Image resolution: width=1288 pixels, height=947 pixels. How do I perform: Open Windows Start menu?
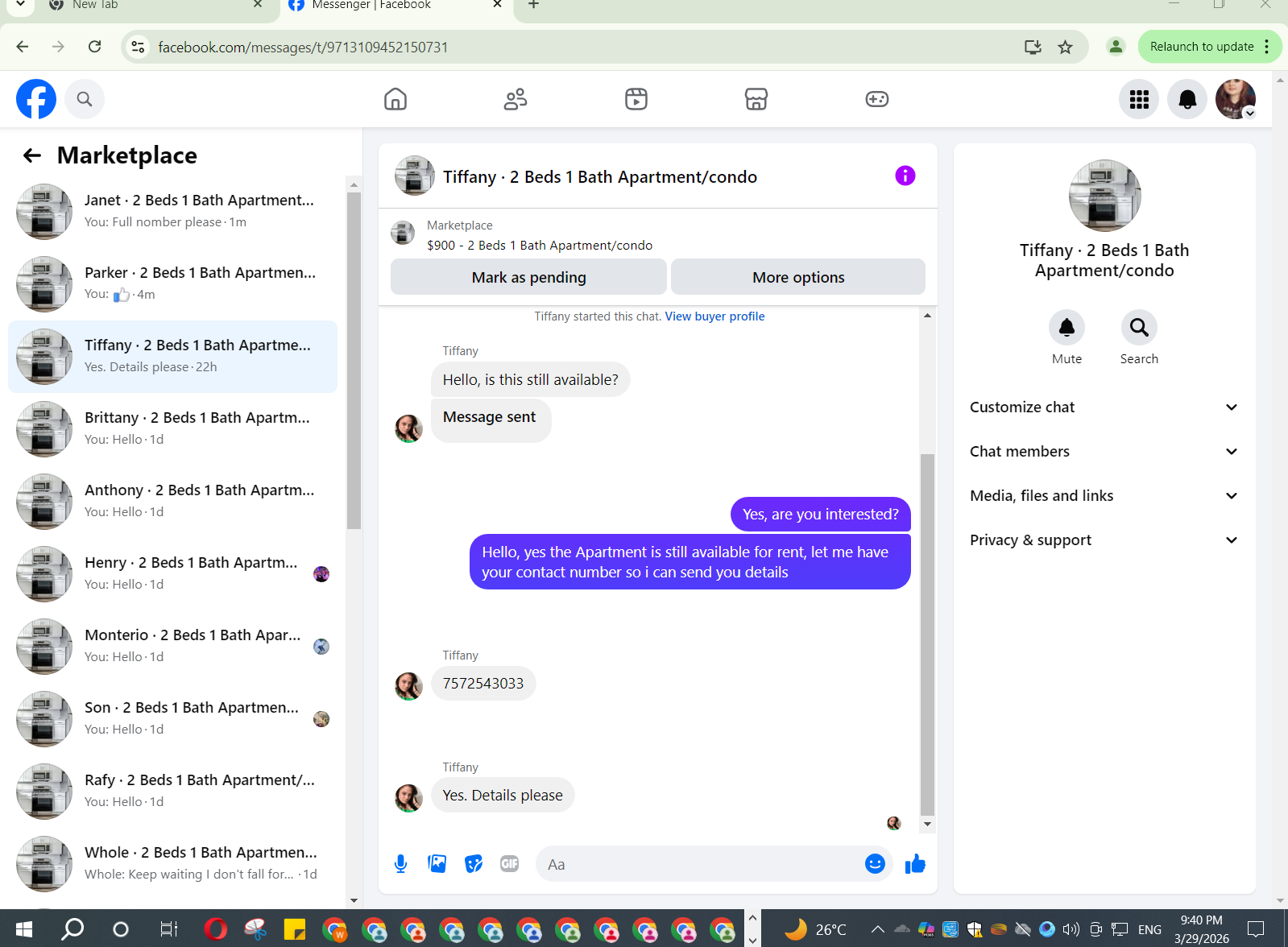[x=24, y=929]
